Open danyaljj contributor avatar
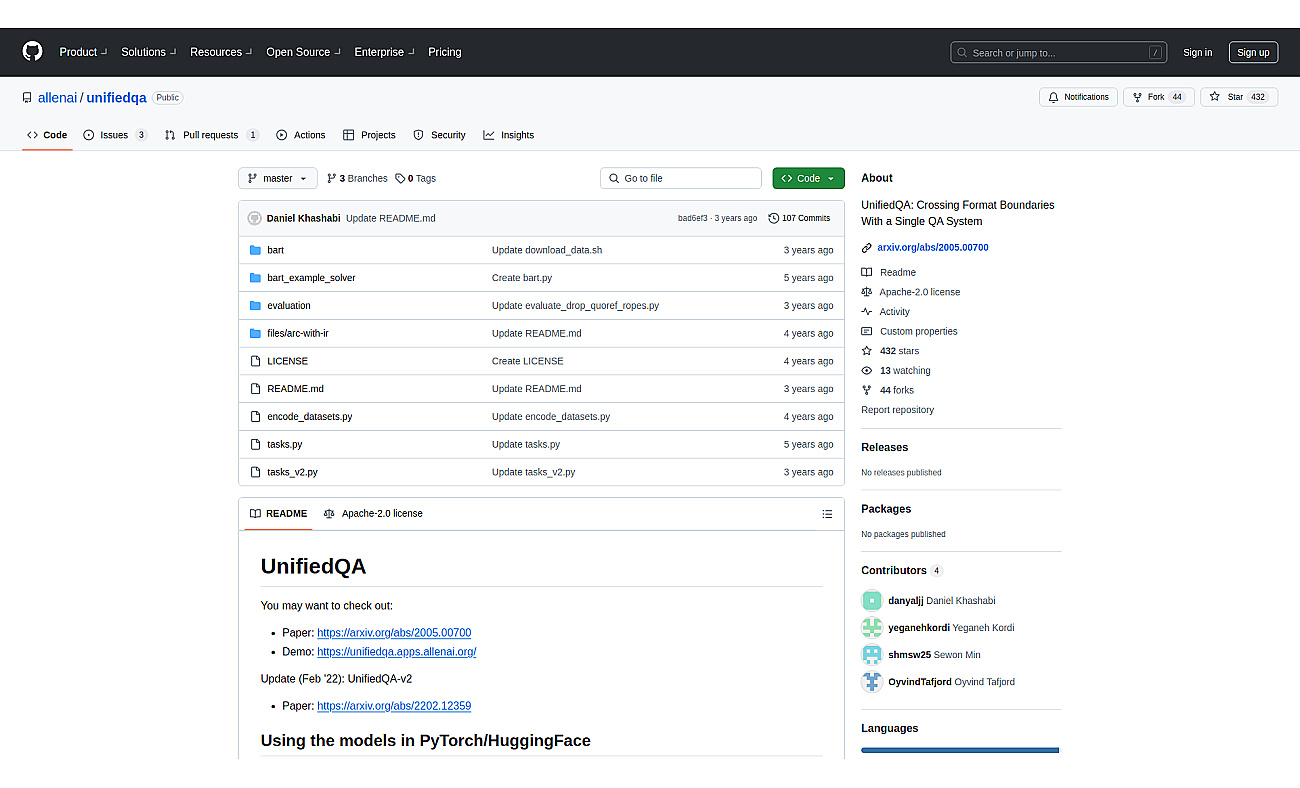The image size is (1300, 788). 872,601
